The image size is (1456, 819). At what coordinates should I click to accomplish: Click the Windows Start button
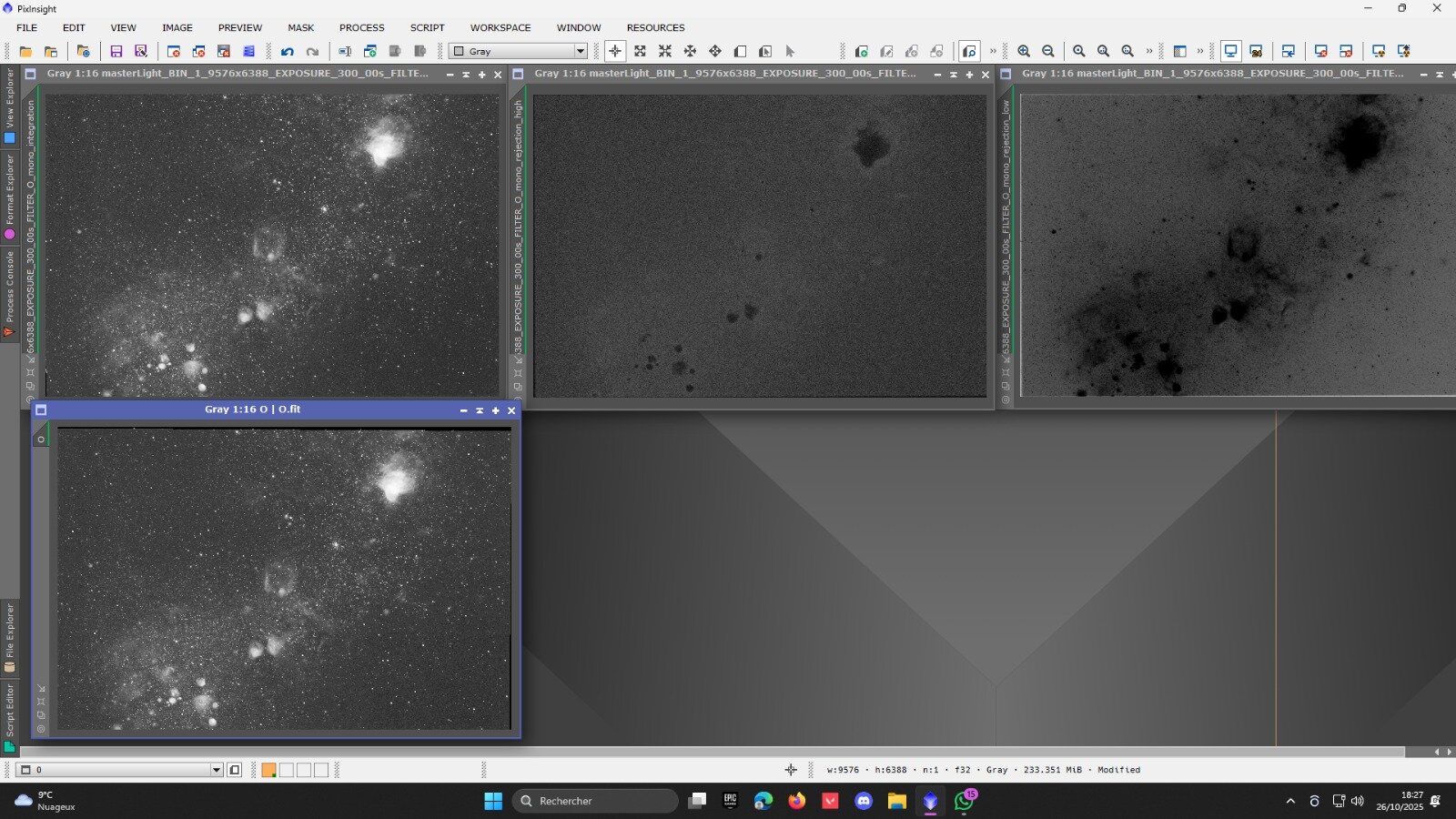pyautogui.click(x=493, y=801)
